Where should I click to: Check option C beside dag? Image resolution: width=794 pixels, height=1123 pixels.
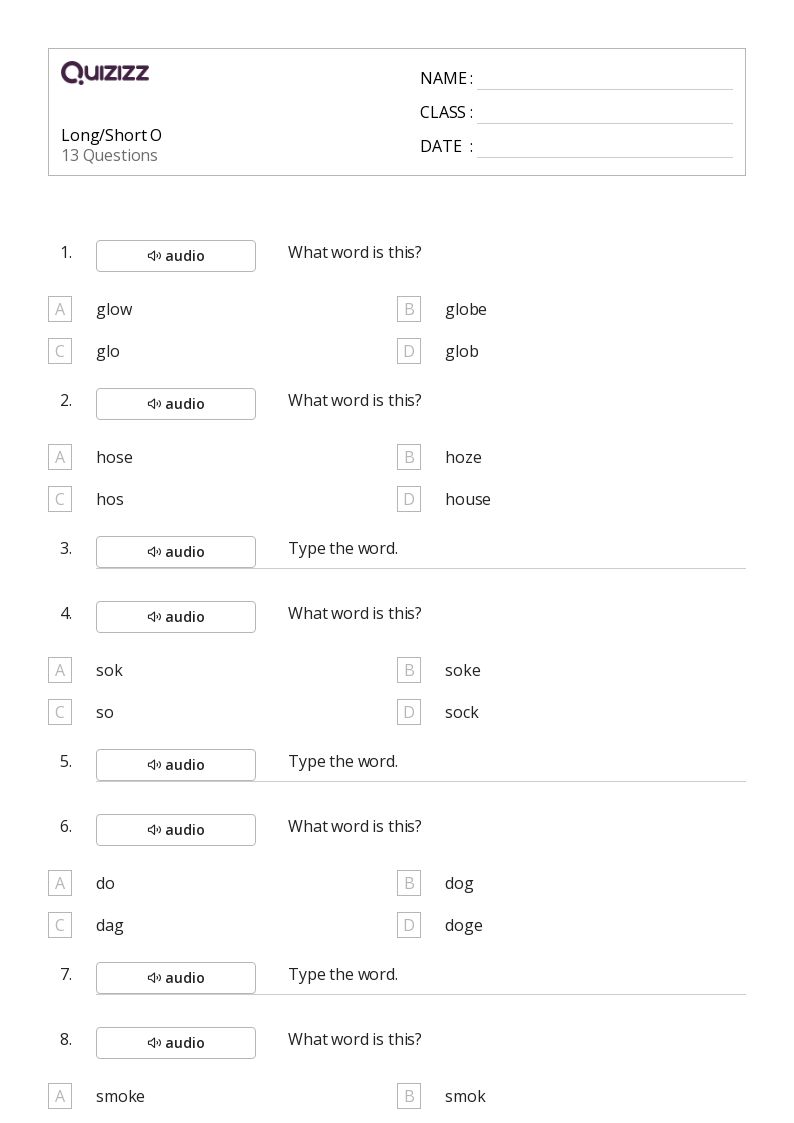pos(60,925)
